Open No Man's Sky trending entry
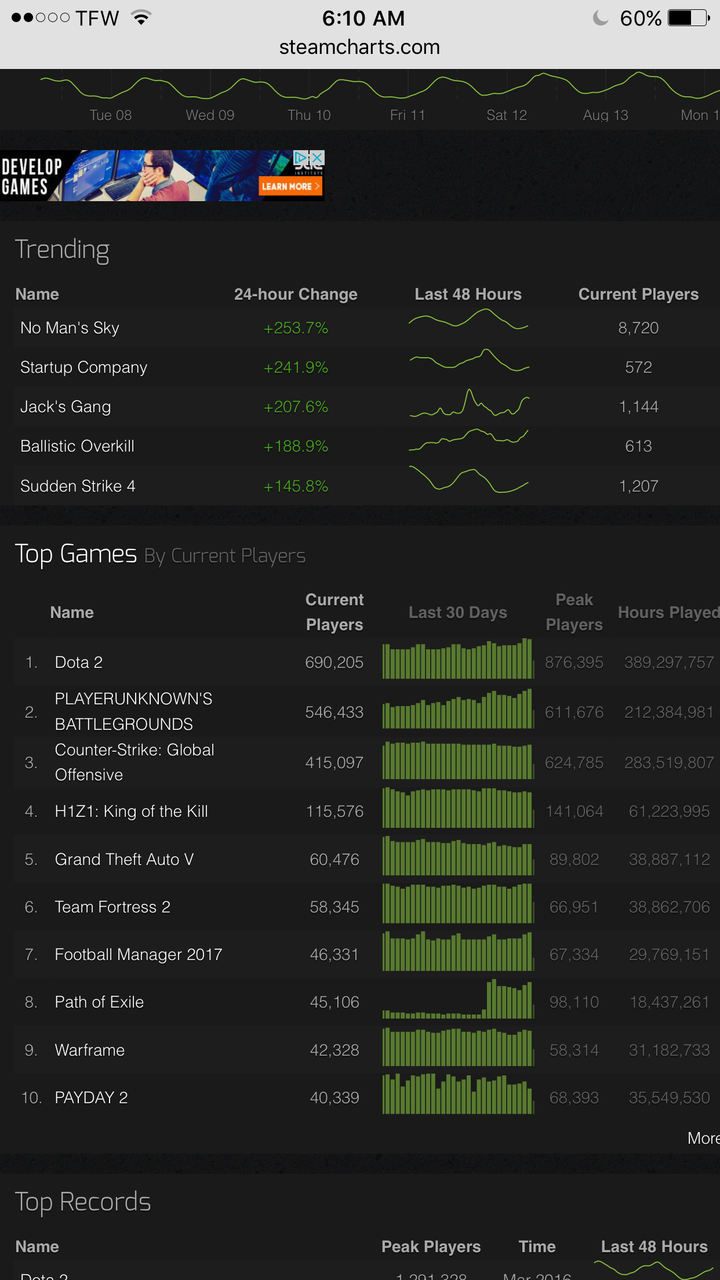Viewport: 720px width, 1280px height. 70,328
